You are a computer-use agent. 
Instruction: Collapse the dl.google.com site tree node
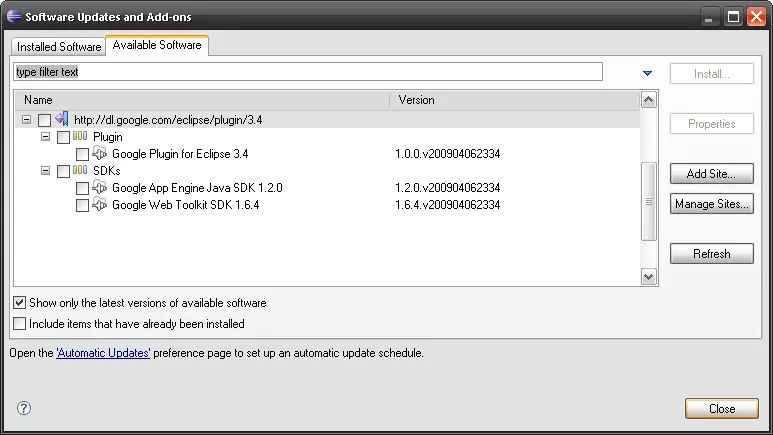26,119
